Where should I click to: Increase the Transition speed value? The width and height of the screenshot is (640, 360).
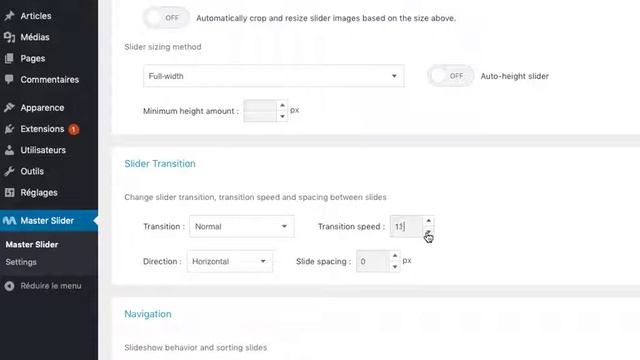point(429,221)
